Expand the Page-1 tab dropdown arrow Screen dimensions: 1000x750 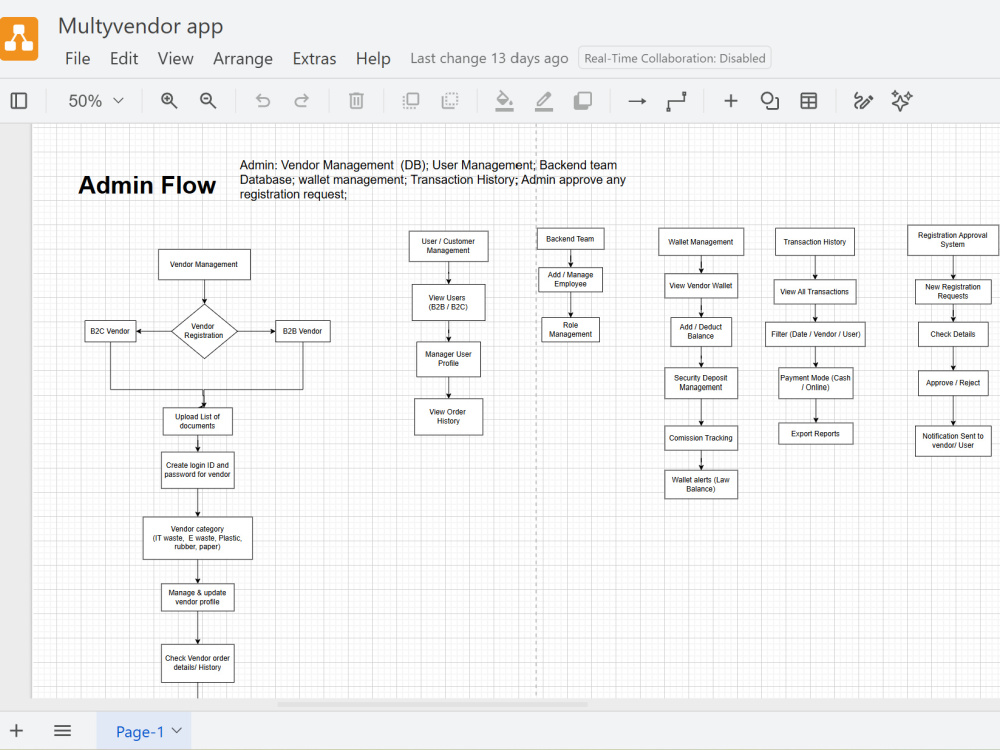click(177, 731)
